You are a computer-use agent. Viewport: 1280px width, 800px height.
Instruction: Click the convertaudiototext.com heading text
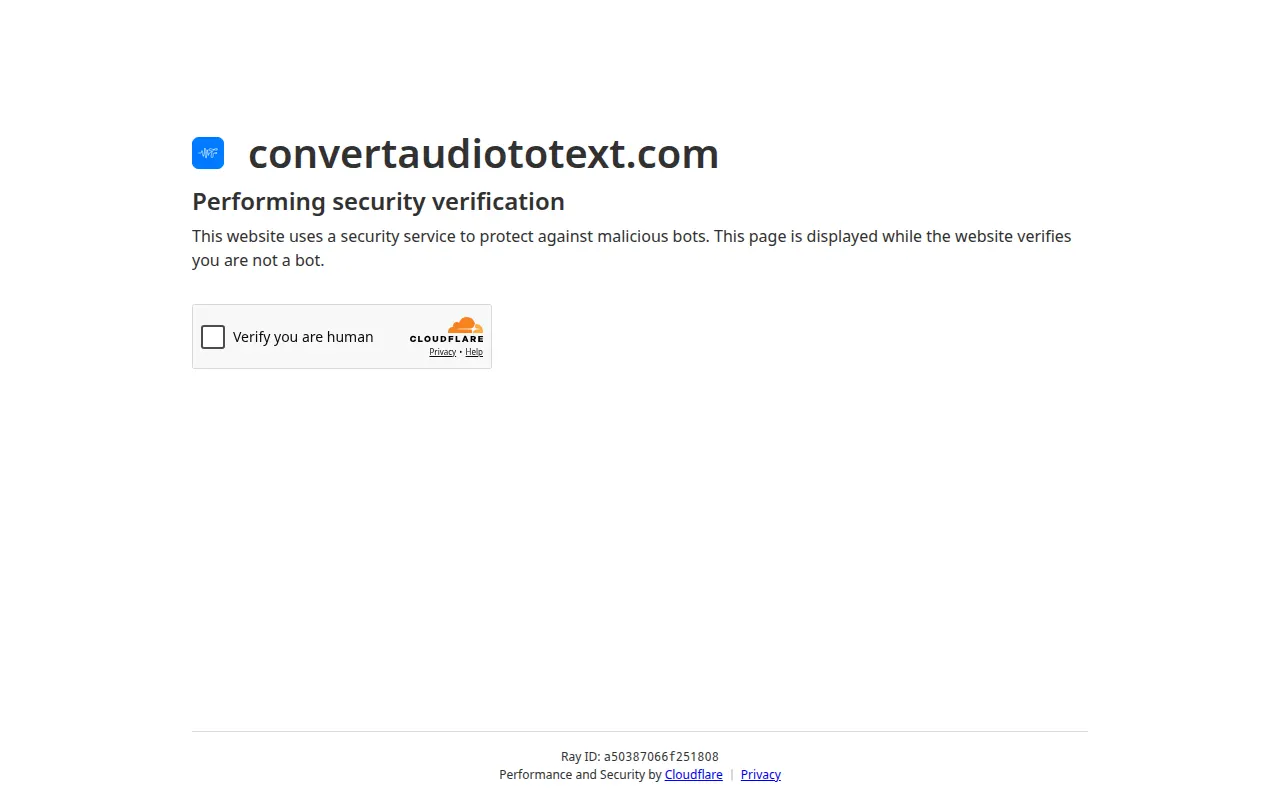[x=484, y=154]
